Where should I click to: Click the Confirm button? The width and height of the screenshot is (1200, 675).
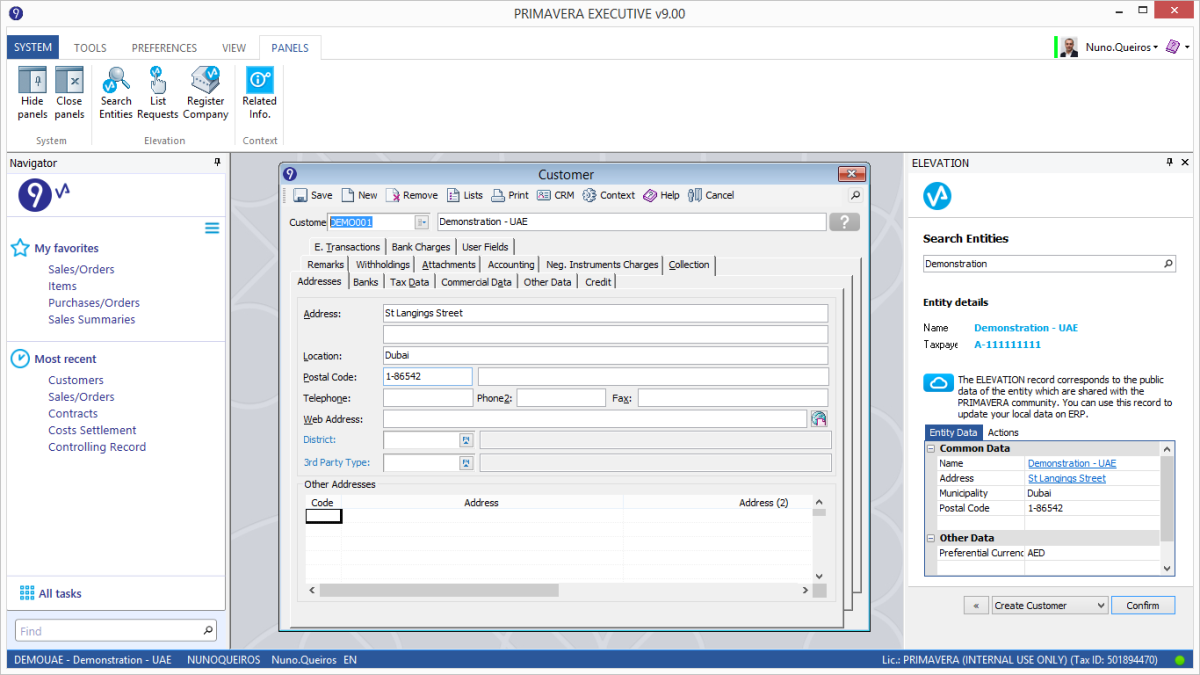[x=1142, y=605]
